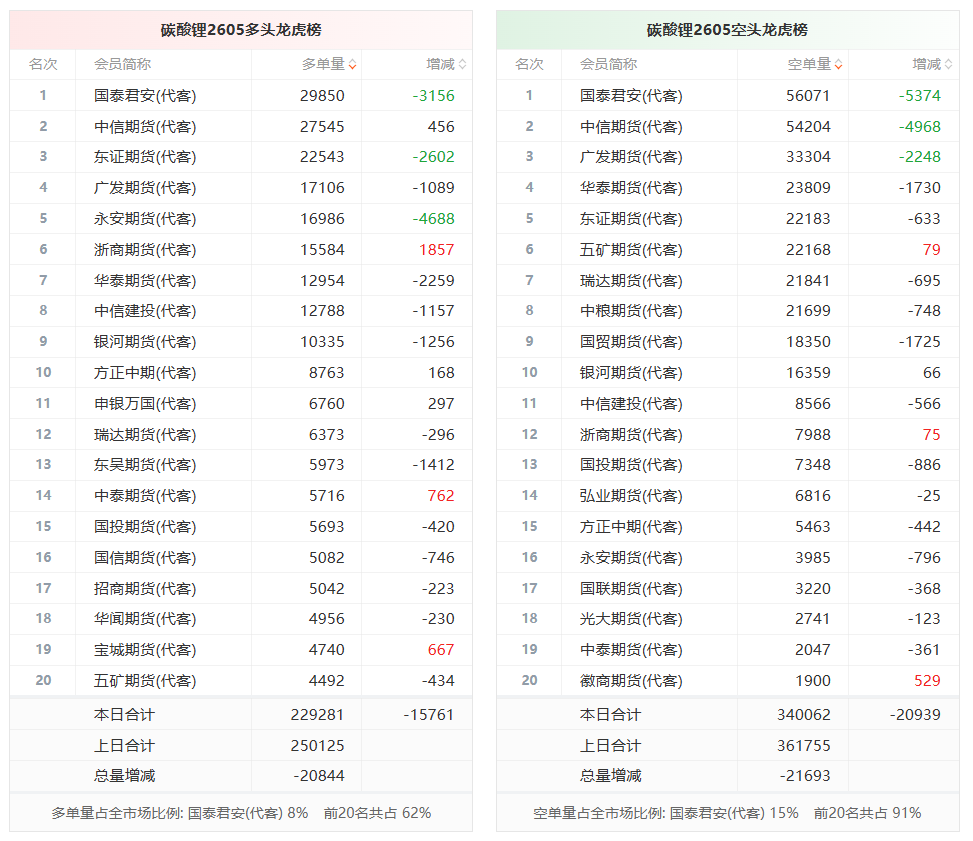Select 东吴期货(代客) row name

coord(145,465)
